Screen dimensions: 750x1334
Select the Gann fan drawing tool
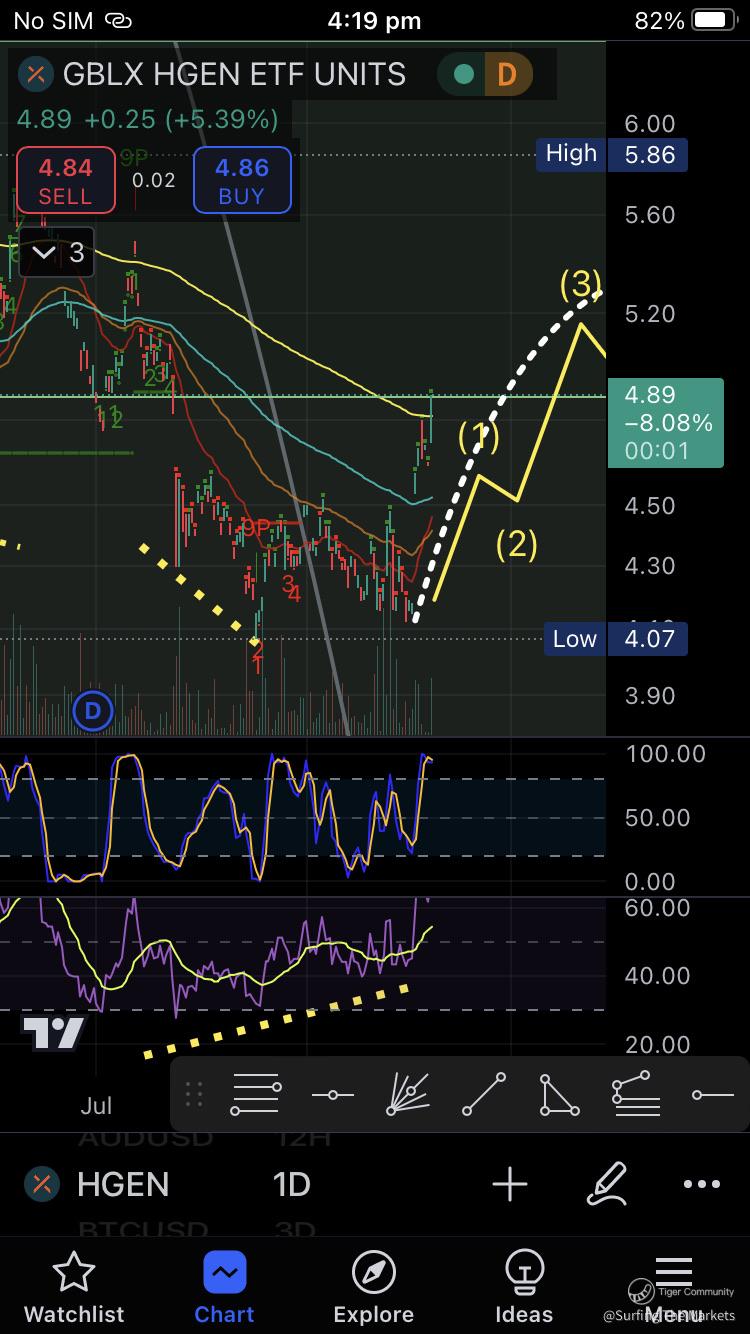[x=408, y=1095]
